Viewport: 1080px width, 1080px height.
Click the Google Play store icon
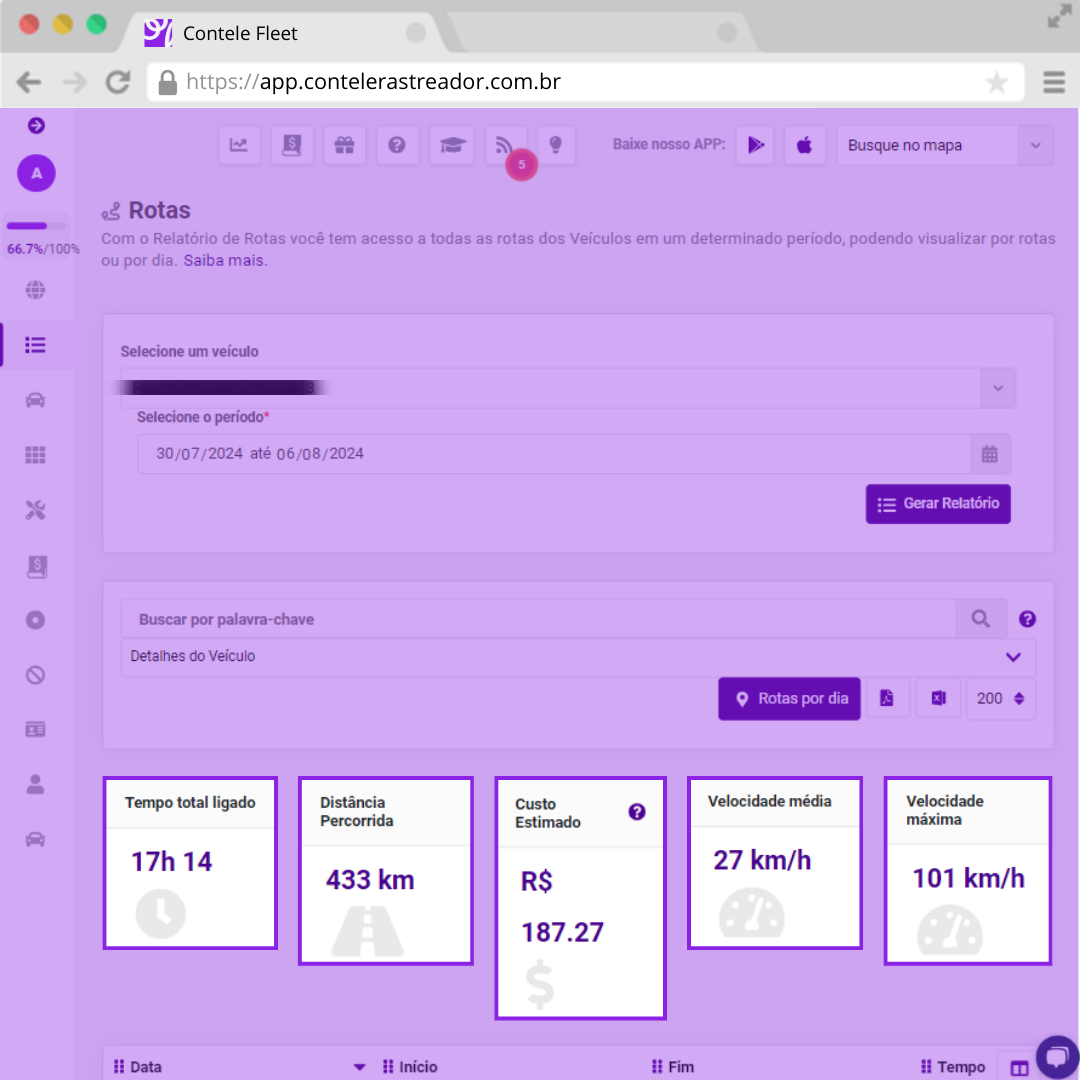coord(756,145)
